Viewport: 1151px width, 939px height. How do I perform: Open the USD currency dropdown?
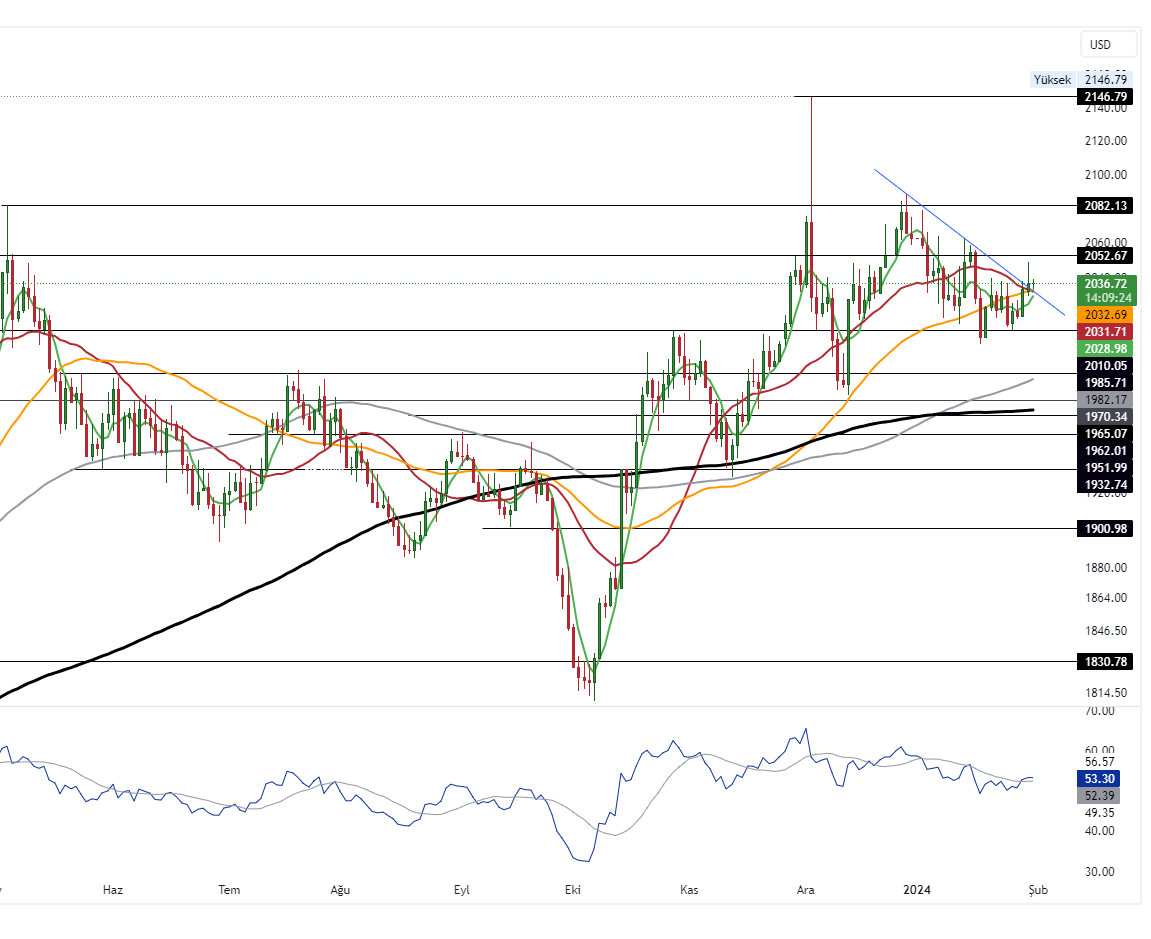pyautogui.click(x=1108, y=44)
